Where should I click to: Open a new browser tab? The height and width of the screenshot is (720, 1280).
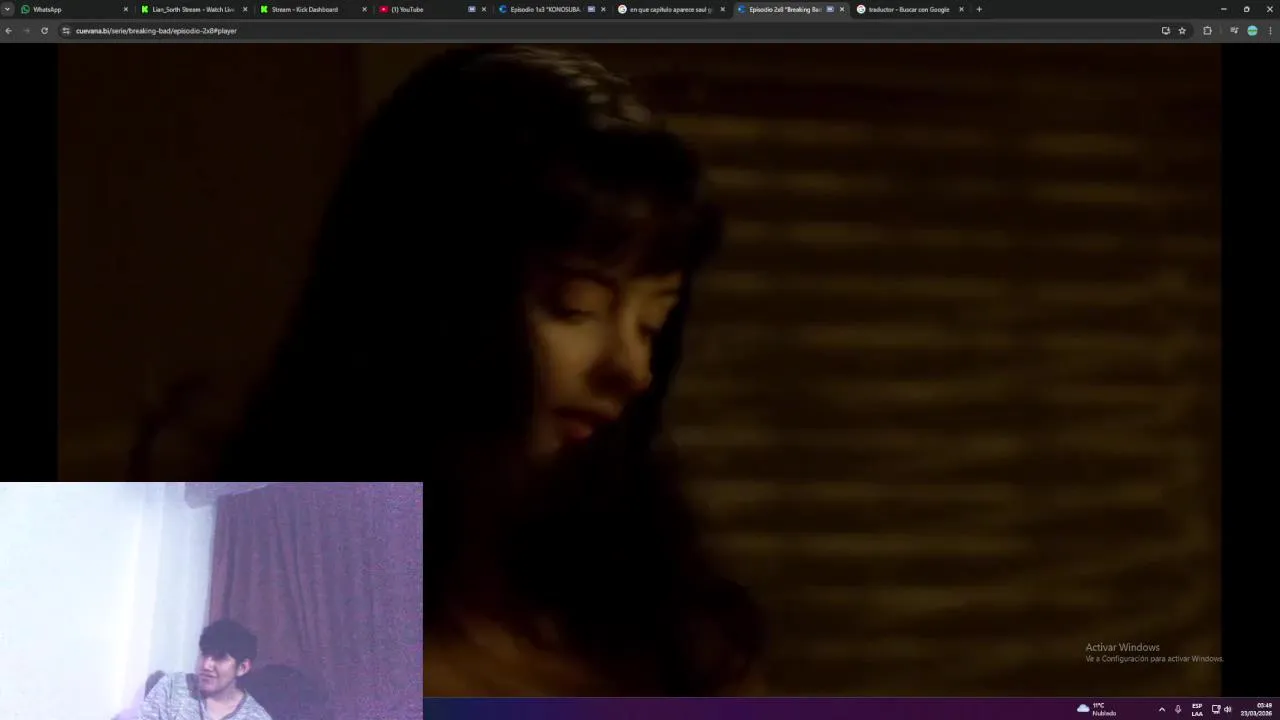979,9
